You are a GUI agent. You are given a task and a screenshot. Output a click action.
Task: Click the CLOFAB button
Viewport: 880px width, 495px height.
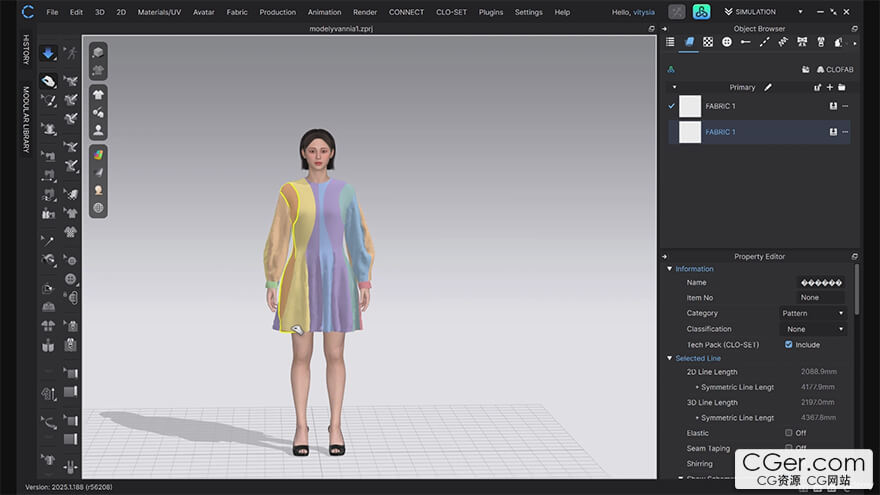835,70
